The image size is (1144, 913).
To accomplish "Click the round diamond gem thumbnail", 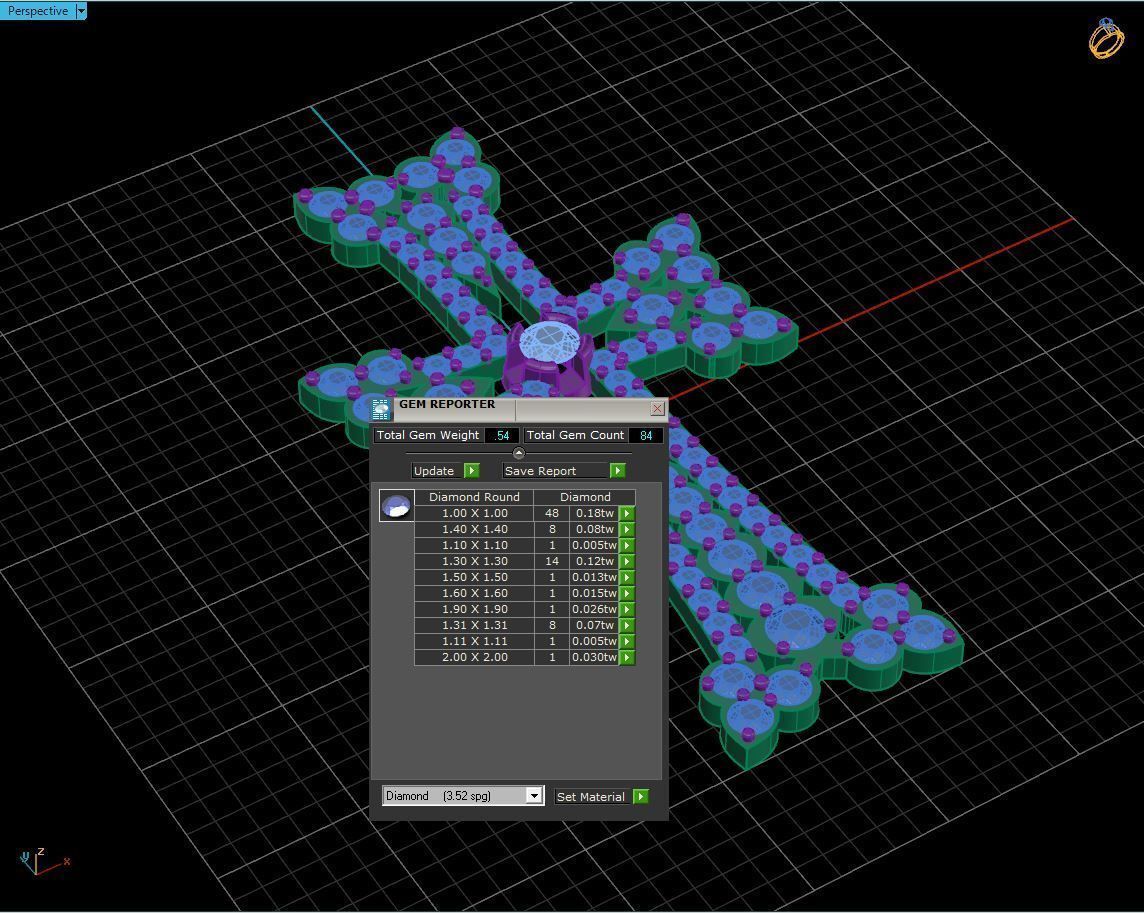I will [397, 505].
